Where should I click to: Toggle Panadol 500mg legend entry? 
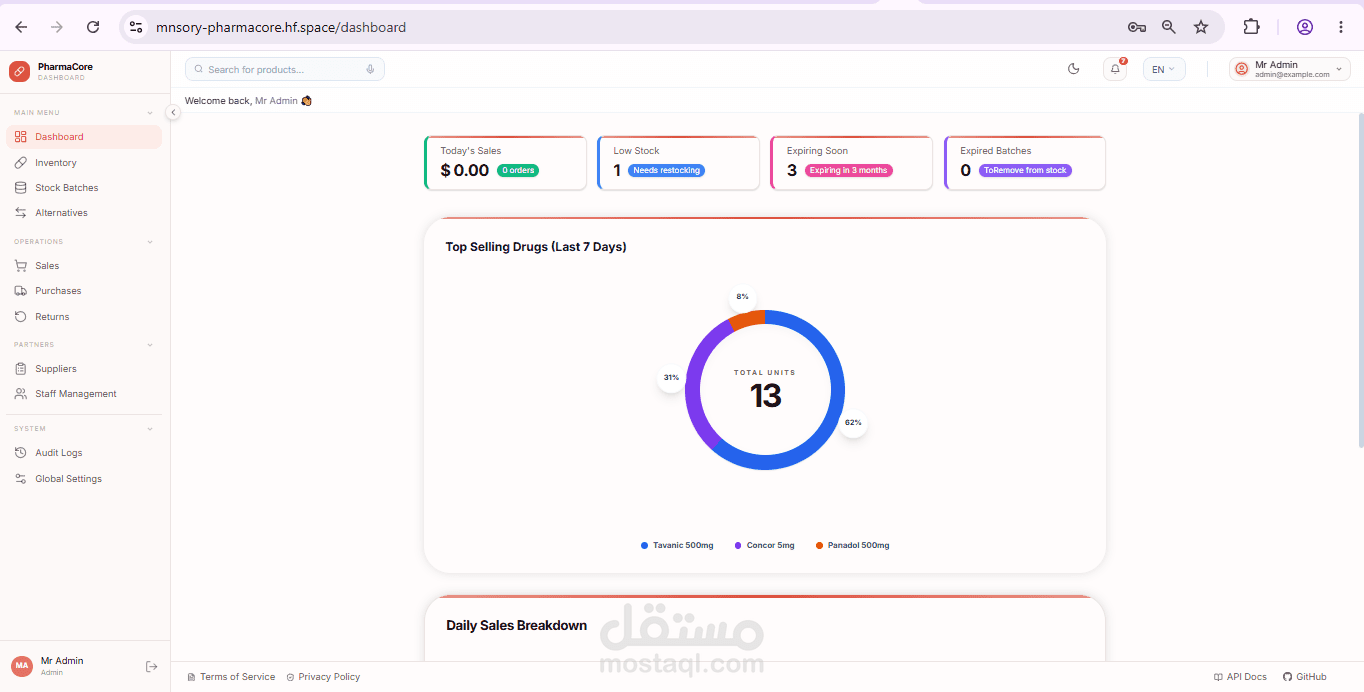tap(852, 545)
